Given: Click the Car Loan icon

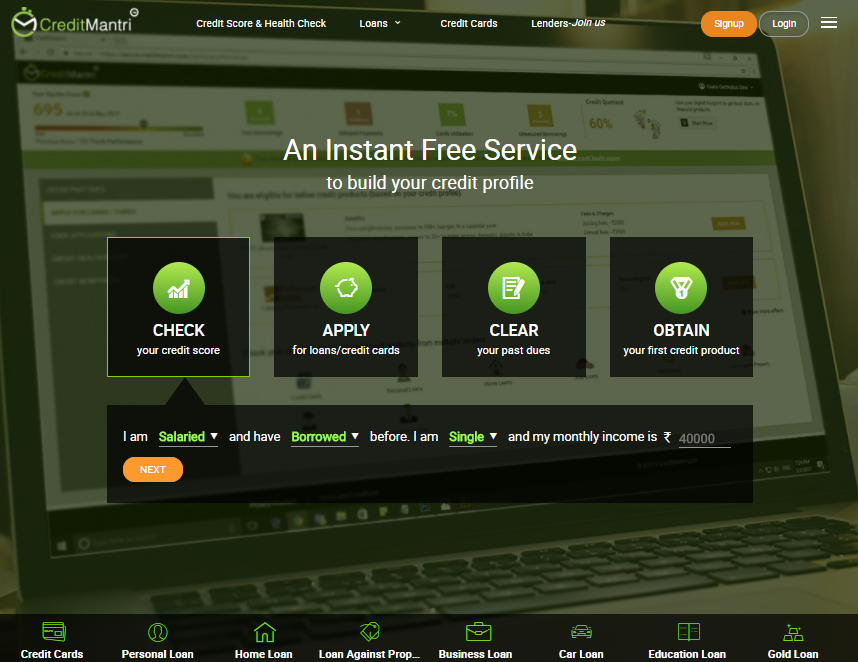Looking at the screenshot, I should point(580,632).
